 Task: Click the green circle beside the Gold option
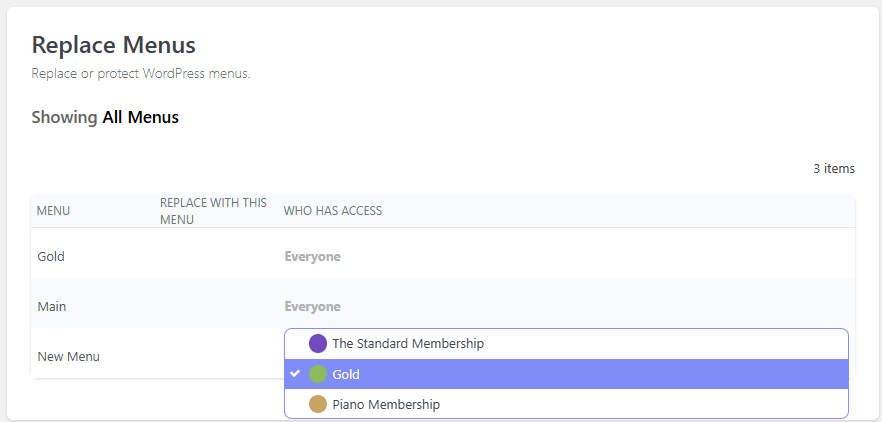(318, 374)
